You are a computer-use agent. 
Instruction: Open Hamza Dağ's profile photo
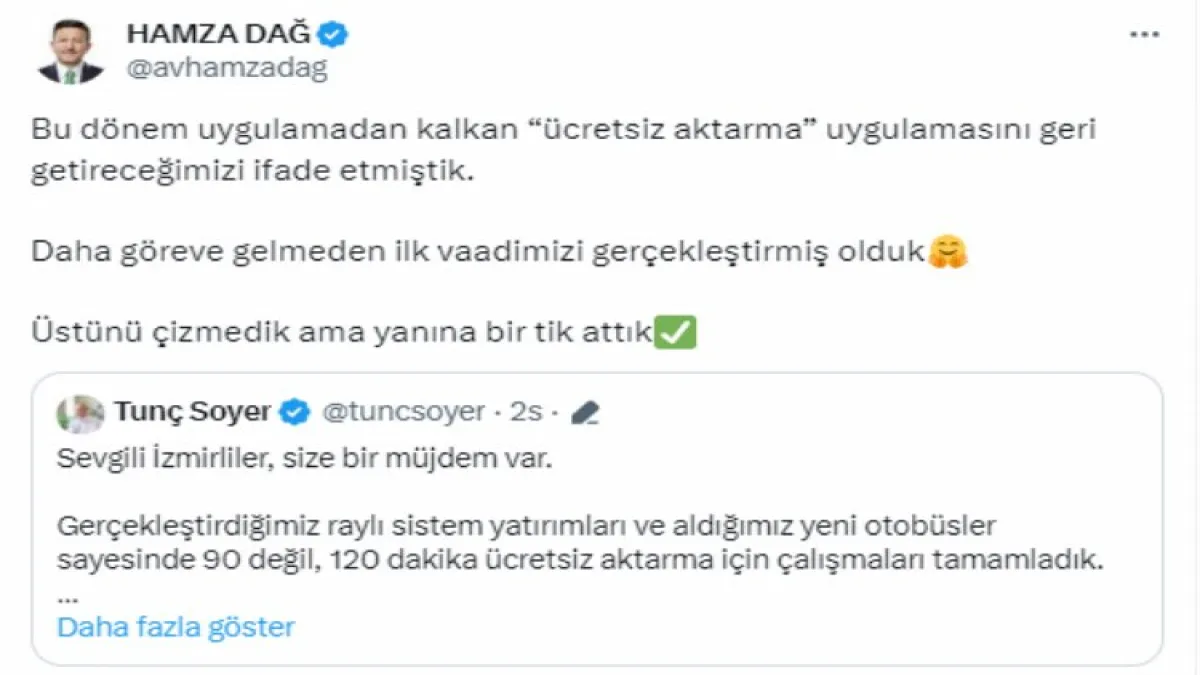coord(70,50)
